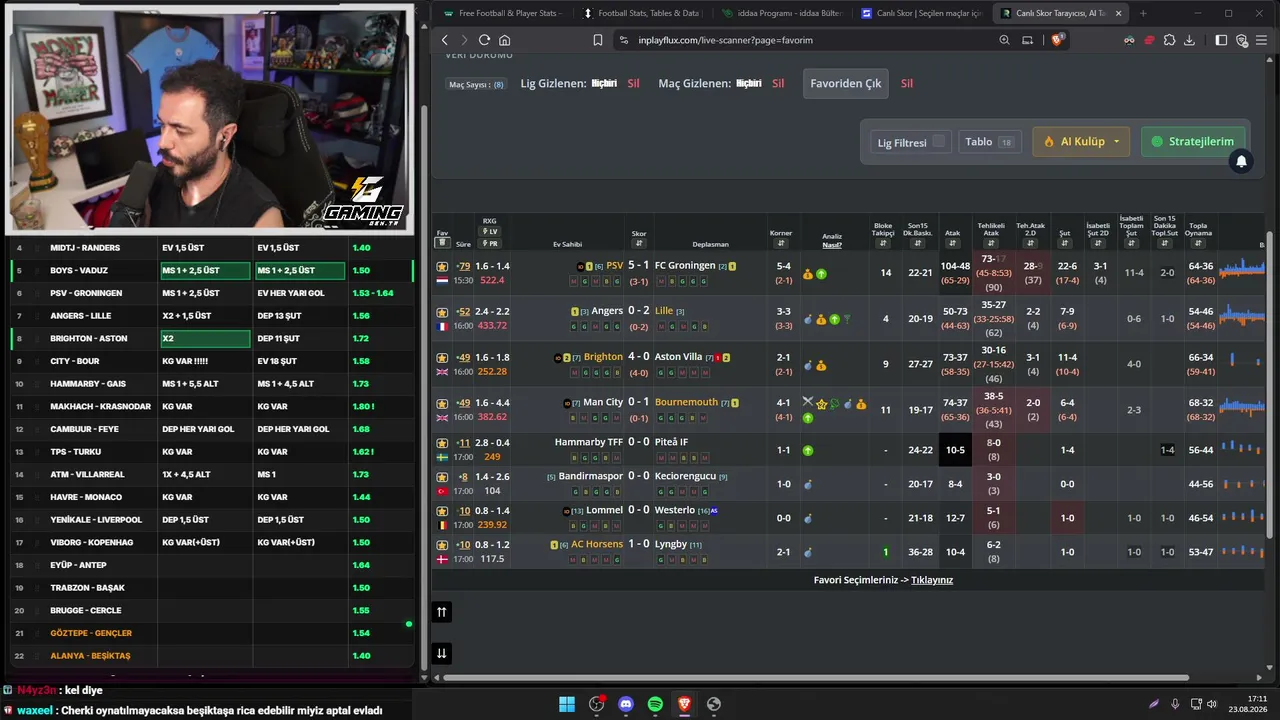Click green up-arrow analysis icon in PSV row
Screen dimensions: 1280x720
tap(821, 273)
